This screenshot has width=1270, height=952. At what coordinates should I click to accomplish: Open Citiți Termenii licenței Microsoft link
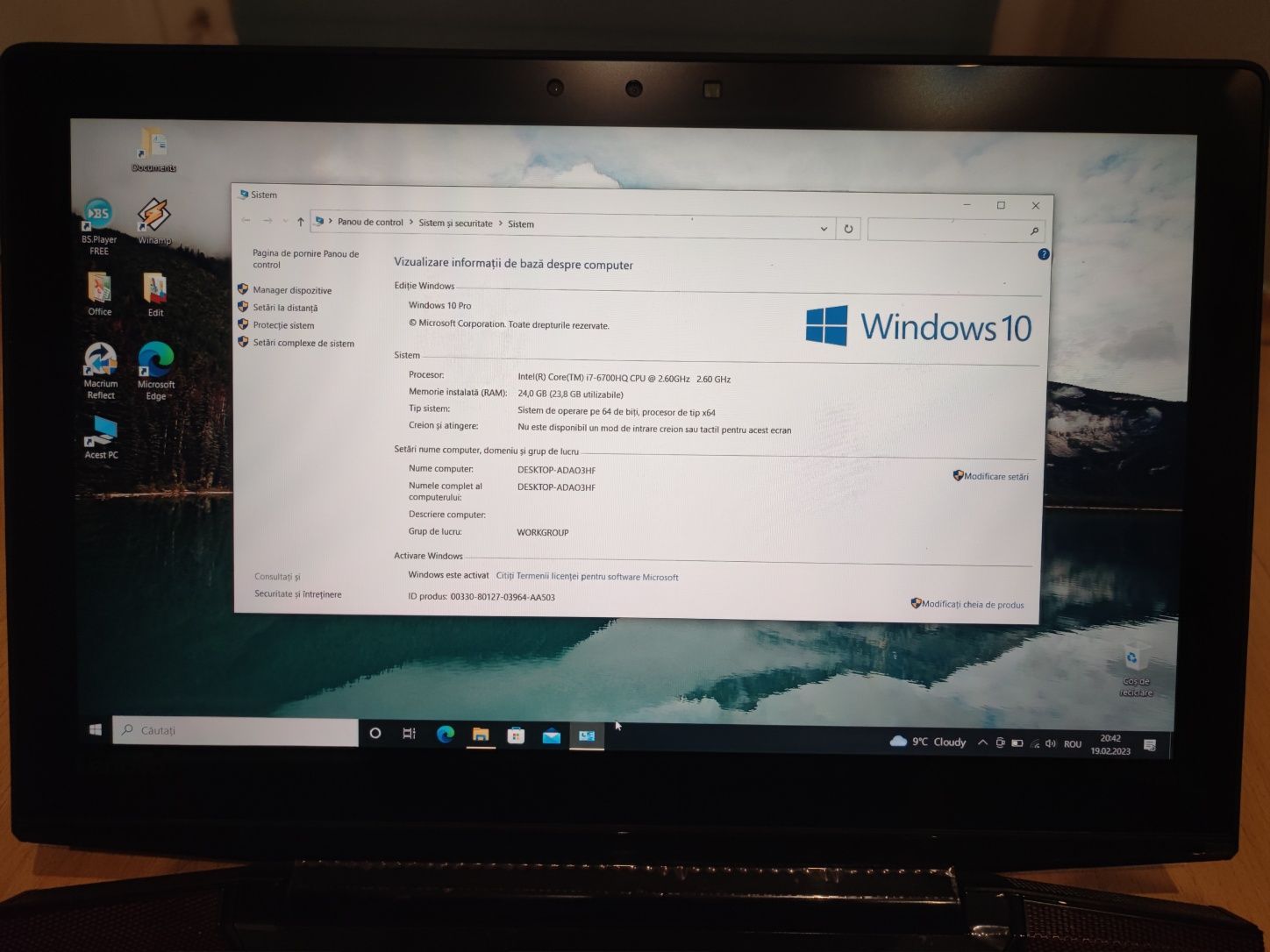[x=587, y=577]
